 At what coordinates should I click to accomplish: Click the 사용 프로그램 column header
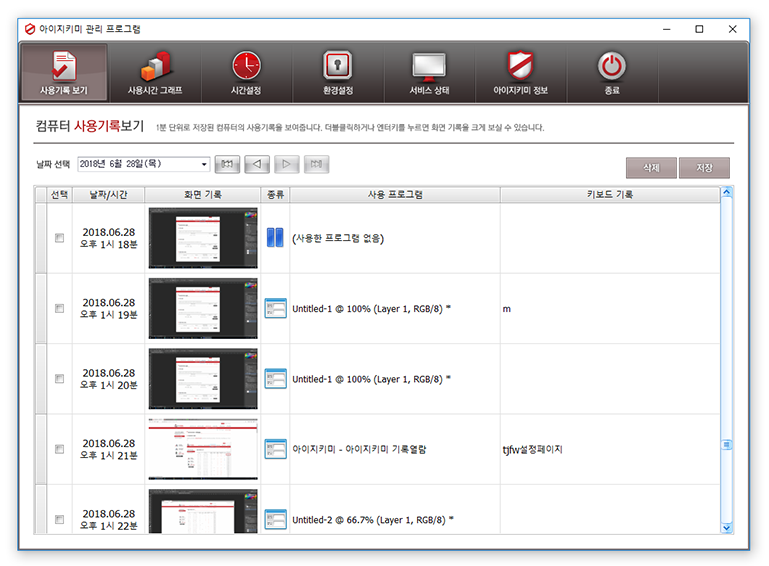coord(395,195)
